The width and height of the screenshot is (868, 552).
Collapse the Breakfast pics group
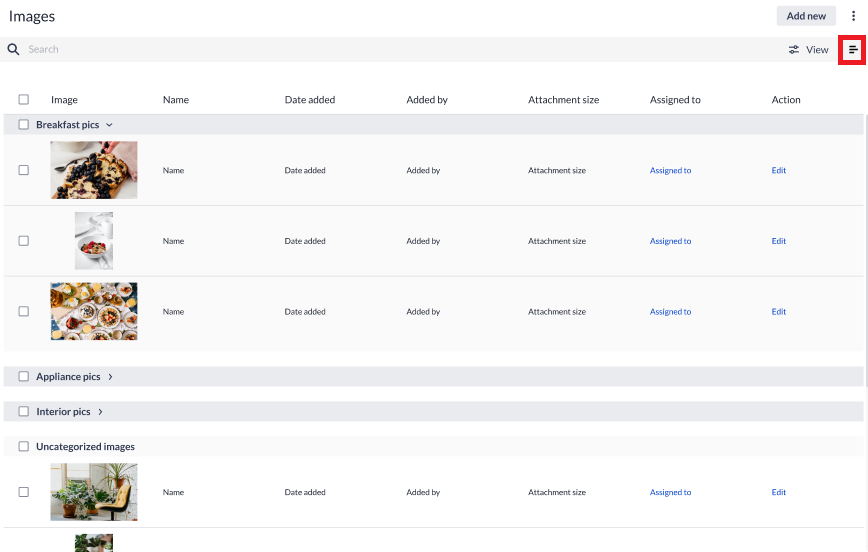click(109, 125)
